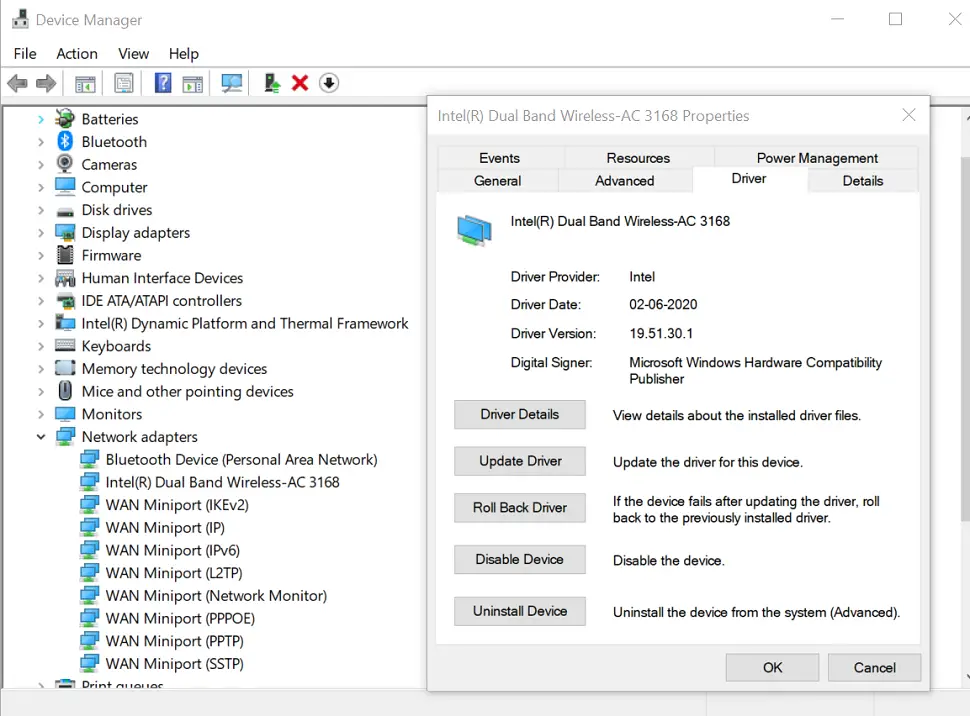970x716 pixels.
Task: Expand the Batteries node
Action: click(x=41, y=119)
